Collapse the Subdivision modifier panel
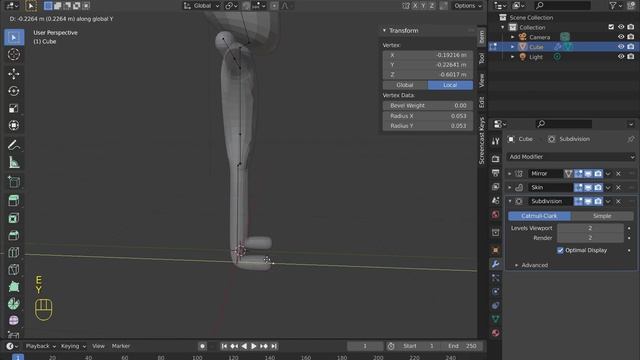Image resolution: width=640 pixels, height=360 pixels. 509,201
